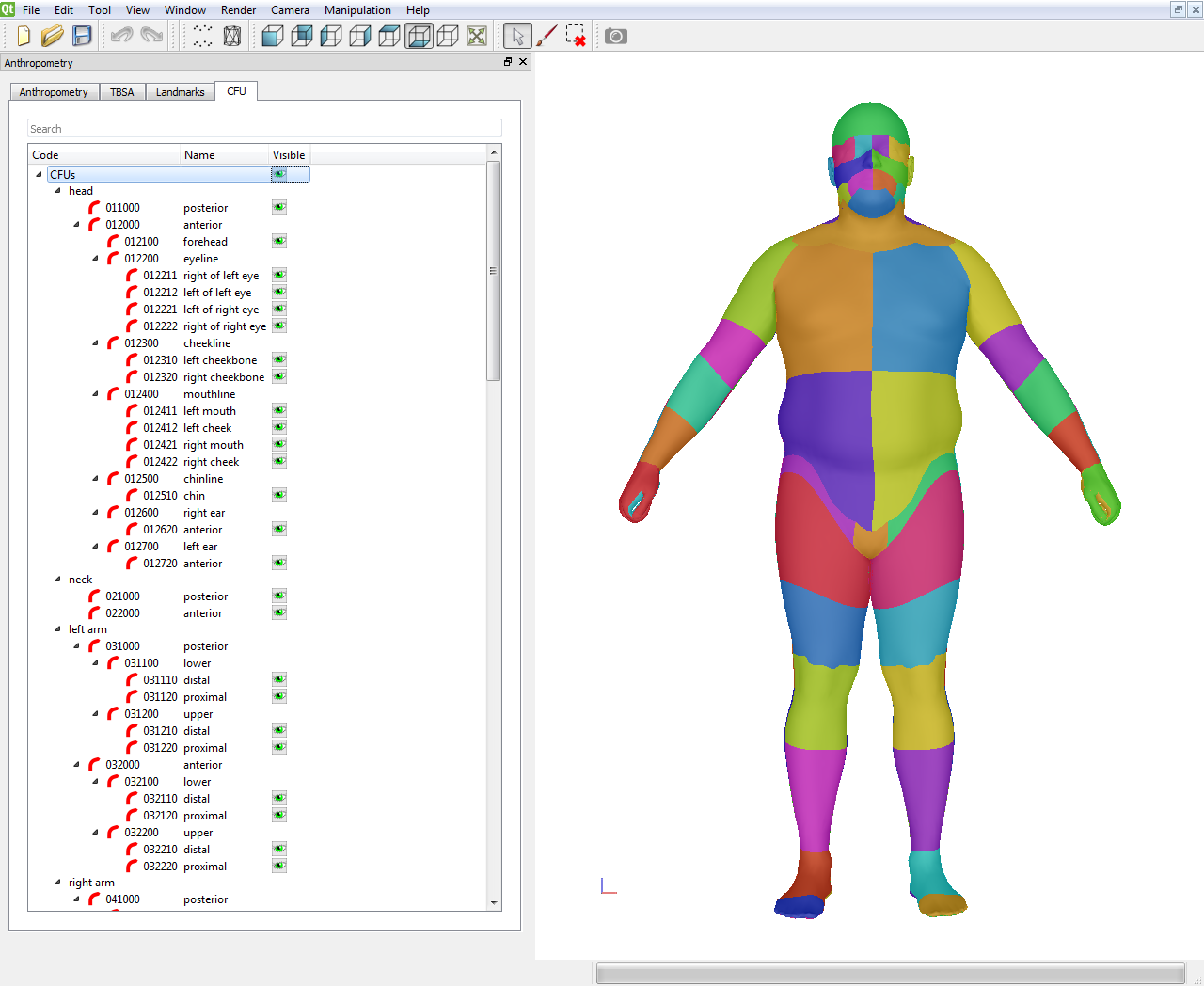The image size is (1204, 986).
Task: Collapse the CFUs root node
Action: click(39, 174)
